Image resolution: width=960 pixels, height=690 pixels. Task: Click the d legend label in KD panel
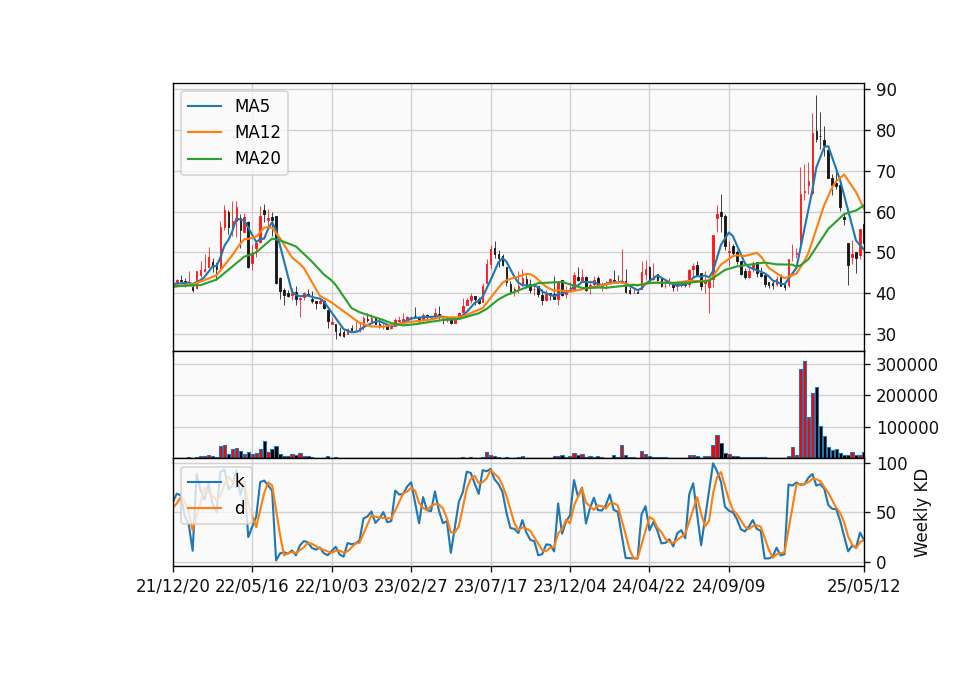point(239,508)
